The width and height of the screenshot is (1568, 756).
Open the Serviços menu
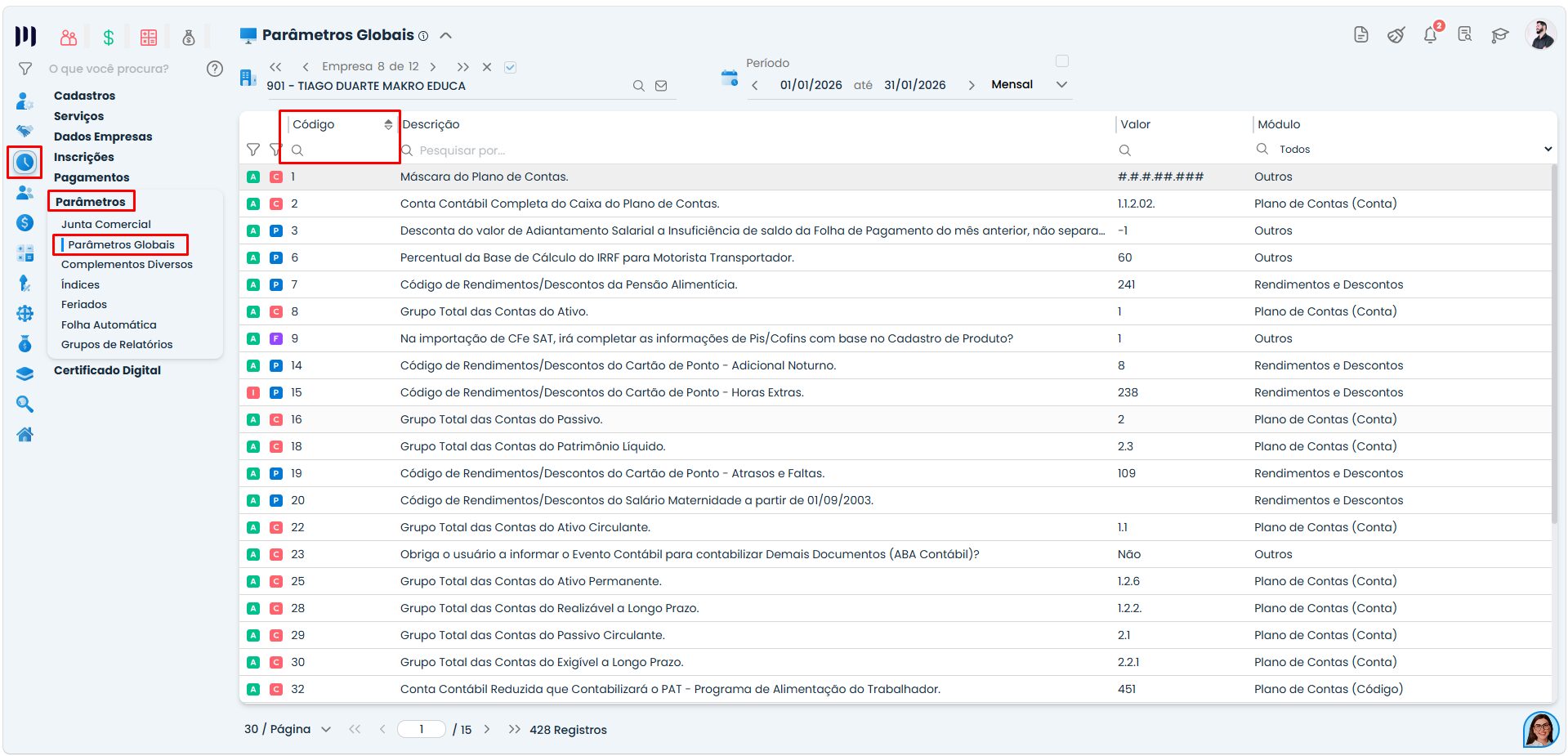(78, 116)
